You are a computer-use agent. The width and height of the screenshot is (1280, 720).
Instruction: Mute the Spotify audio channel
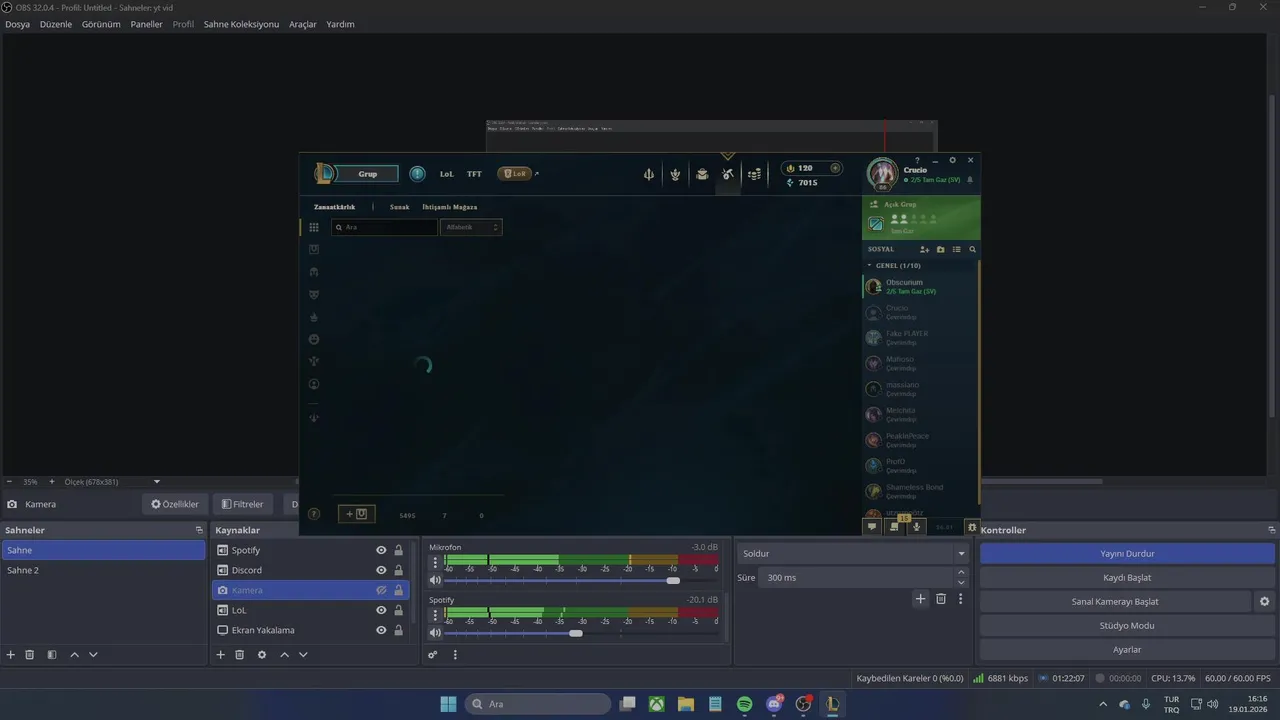(x=435, y=632)
